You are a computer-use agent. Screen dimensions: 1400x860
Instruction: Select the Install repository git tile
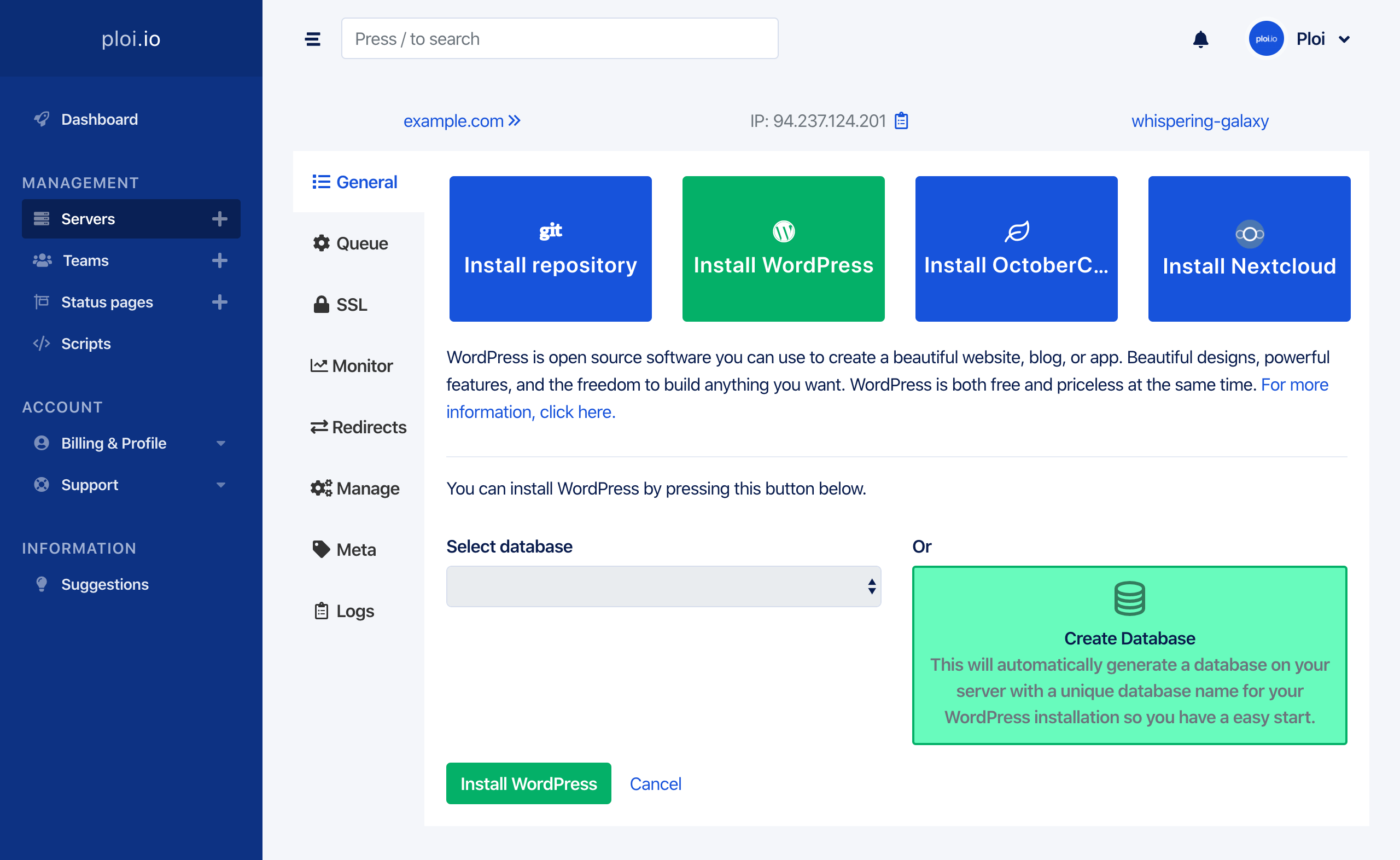[550, 249]
